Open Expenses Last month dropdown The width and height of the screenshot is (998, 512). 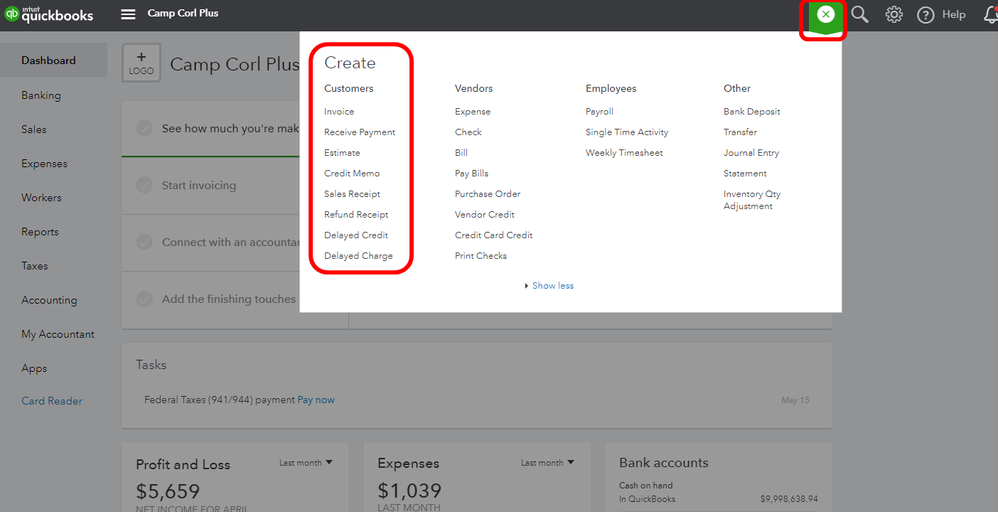[547, 463]
